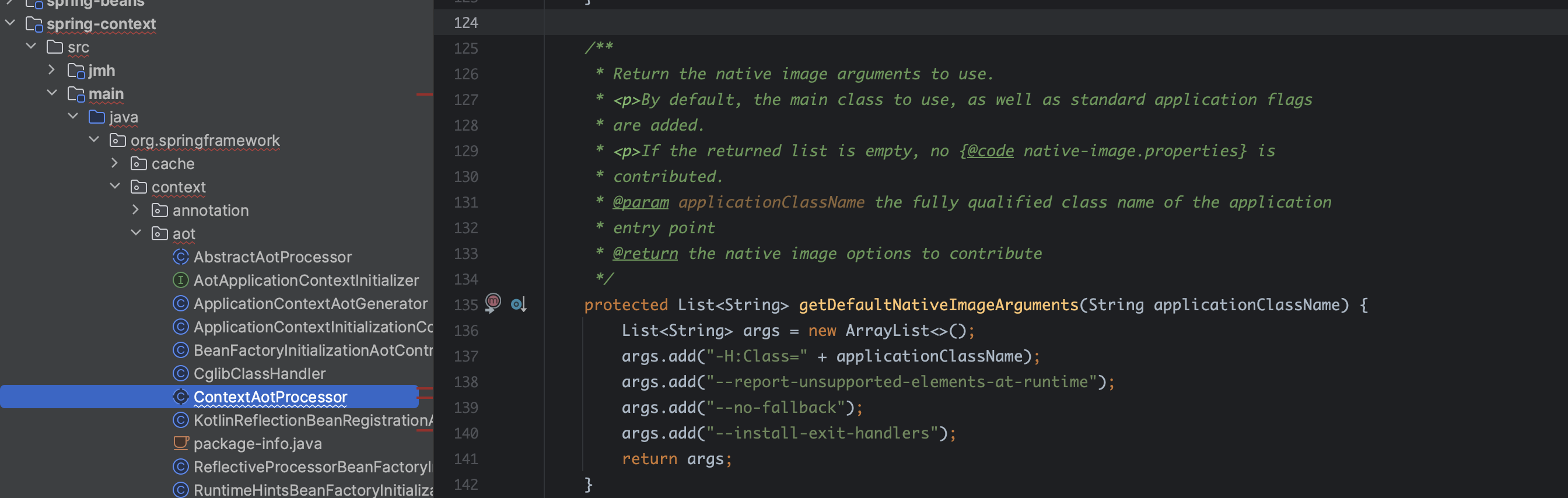Collapse the java source folder
The height and width of the screenshot is (498, 1568).
pos(73,116)
